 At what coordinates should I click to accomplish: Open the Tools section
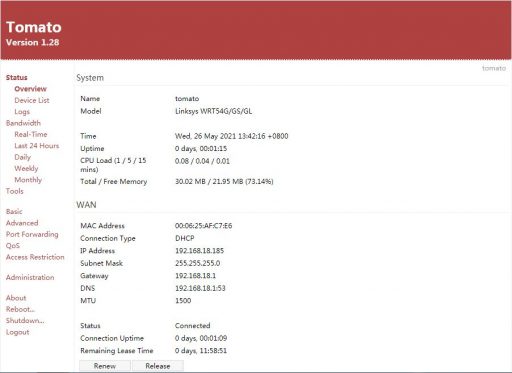[15, 191]
